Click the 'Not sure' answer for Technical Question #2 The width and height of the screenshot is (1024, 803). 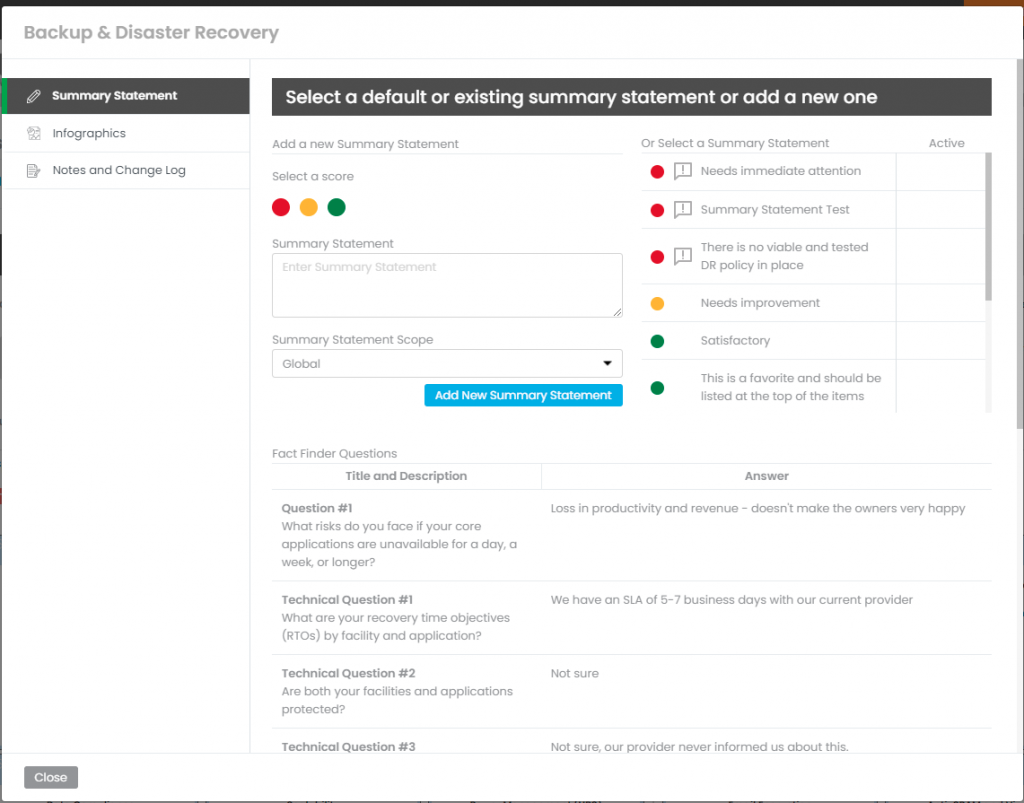pos(574,673)
